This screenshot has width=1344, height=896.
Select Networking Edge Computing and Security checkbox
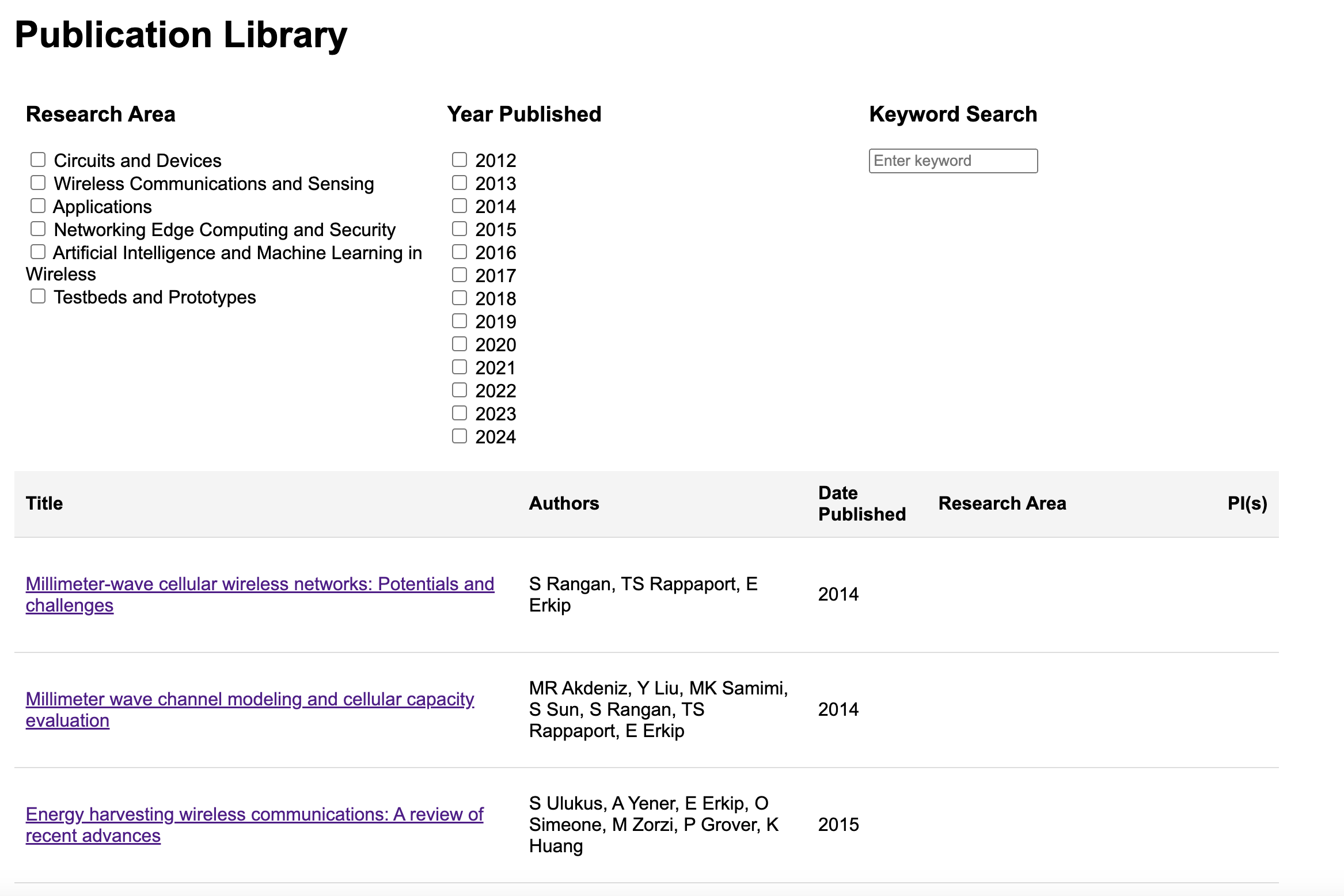tap(38, 229)
